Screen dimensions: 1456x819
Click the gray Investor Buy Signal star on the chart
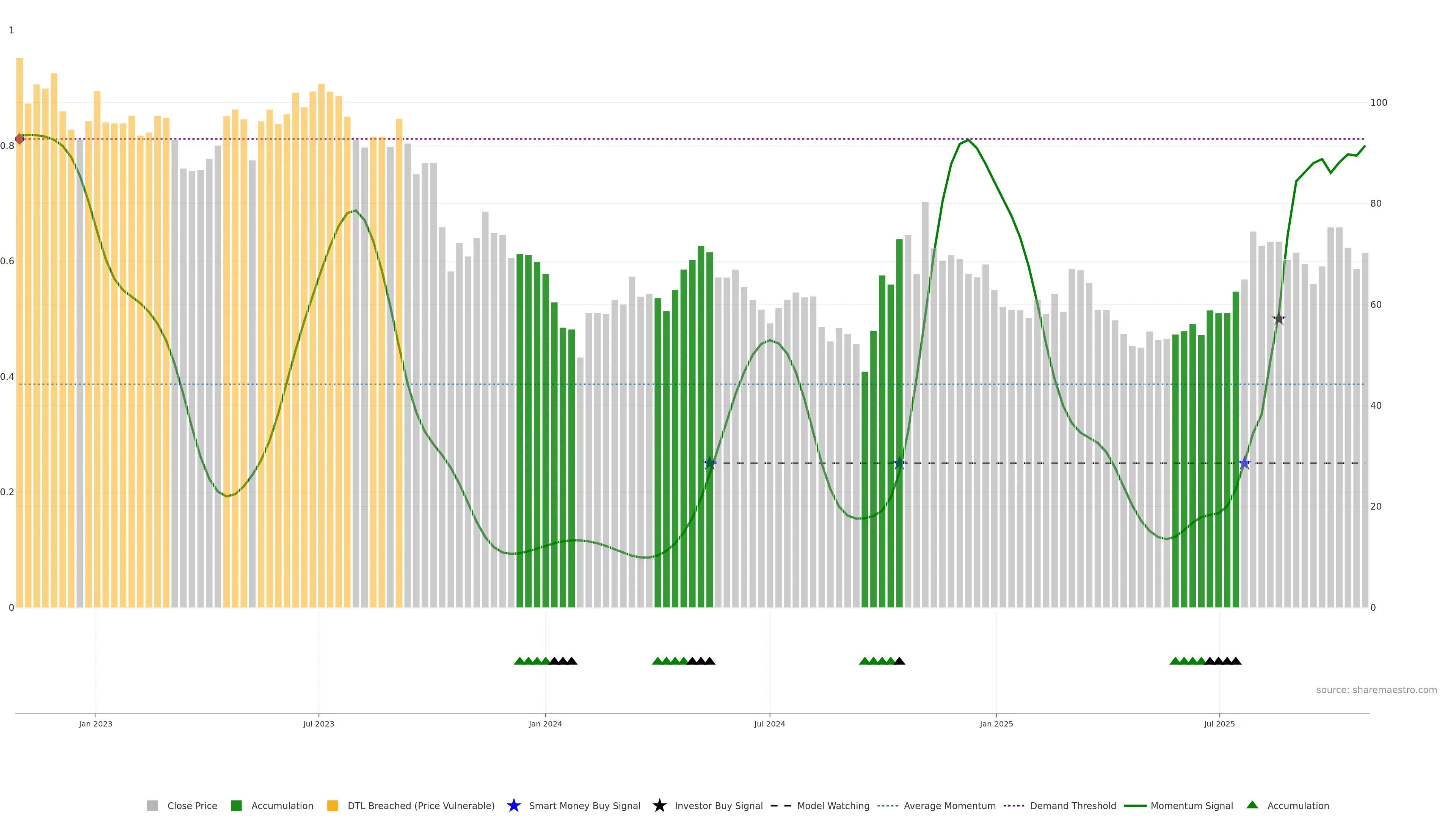tap(1279, 319)
